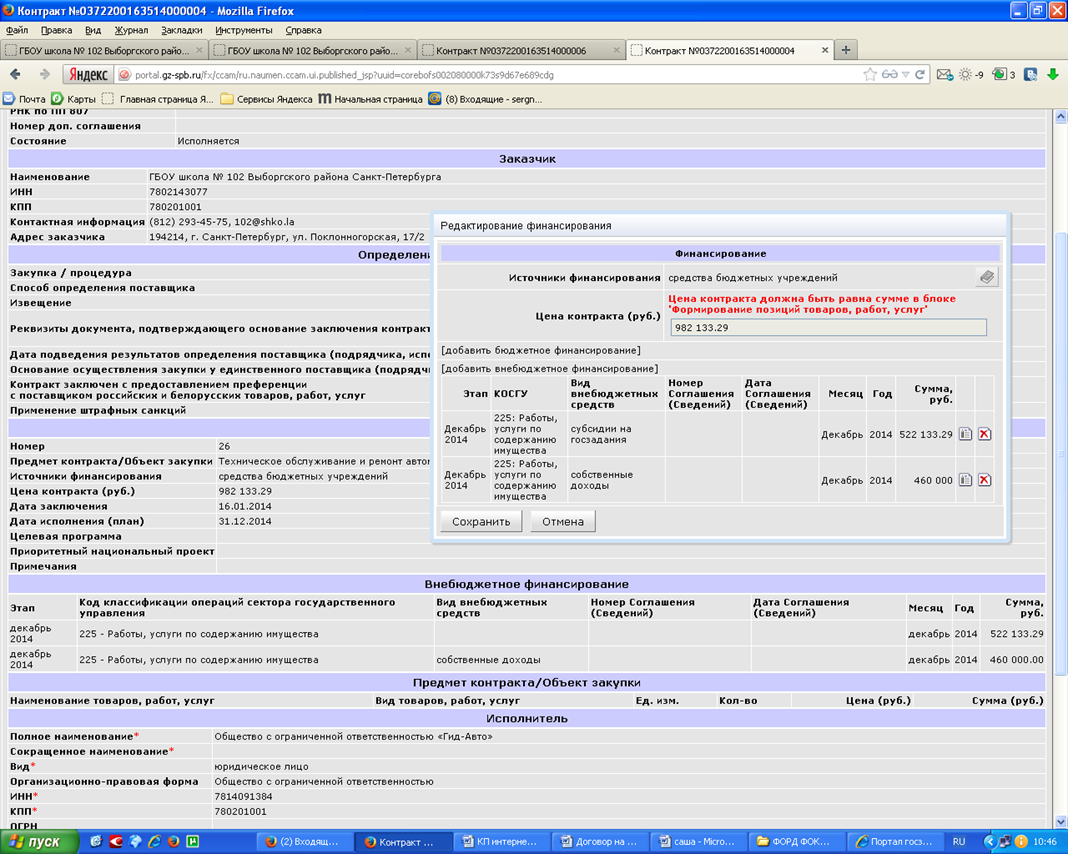Viewport: 1069px width, 860px height.
Task: Switch to Контракt №...000006 tab
Action: click(521, 50)
